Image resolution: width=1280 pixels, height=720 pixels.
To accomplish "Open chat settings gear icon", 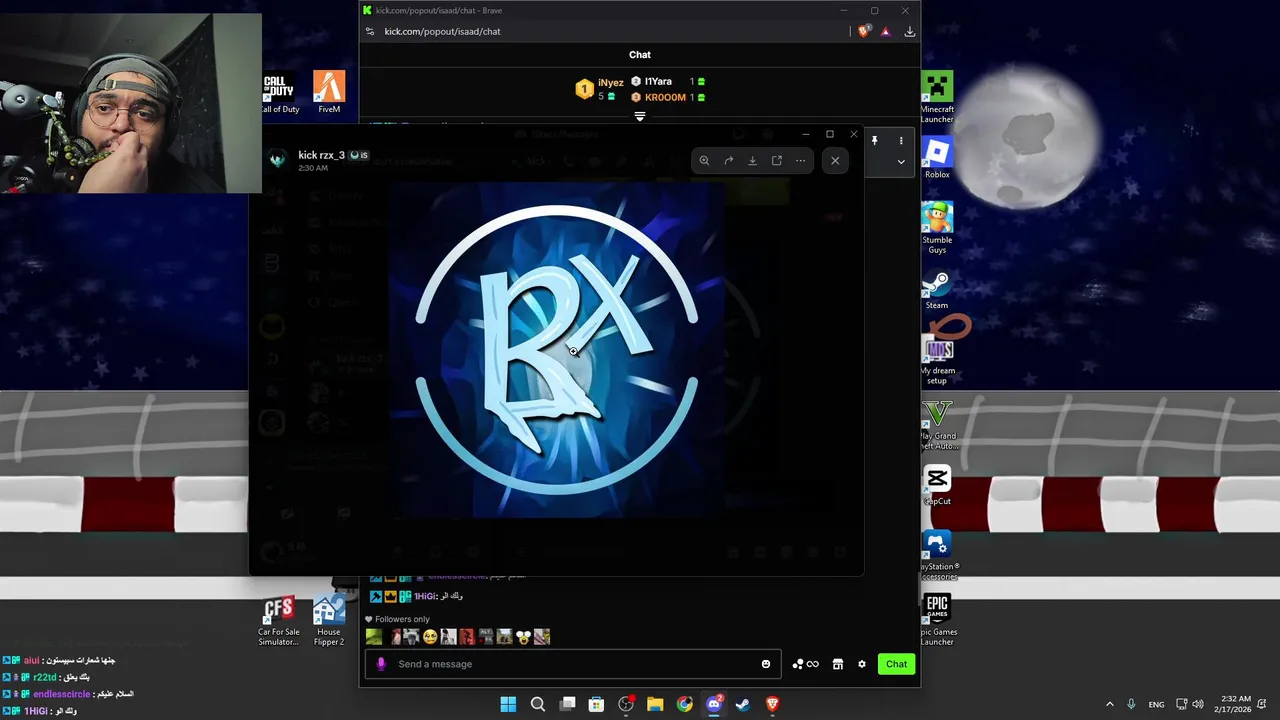I will tap(862, 664).
